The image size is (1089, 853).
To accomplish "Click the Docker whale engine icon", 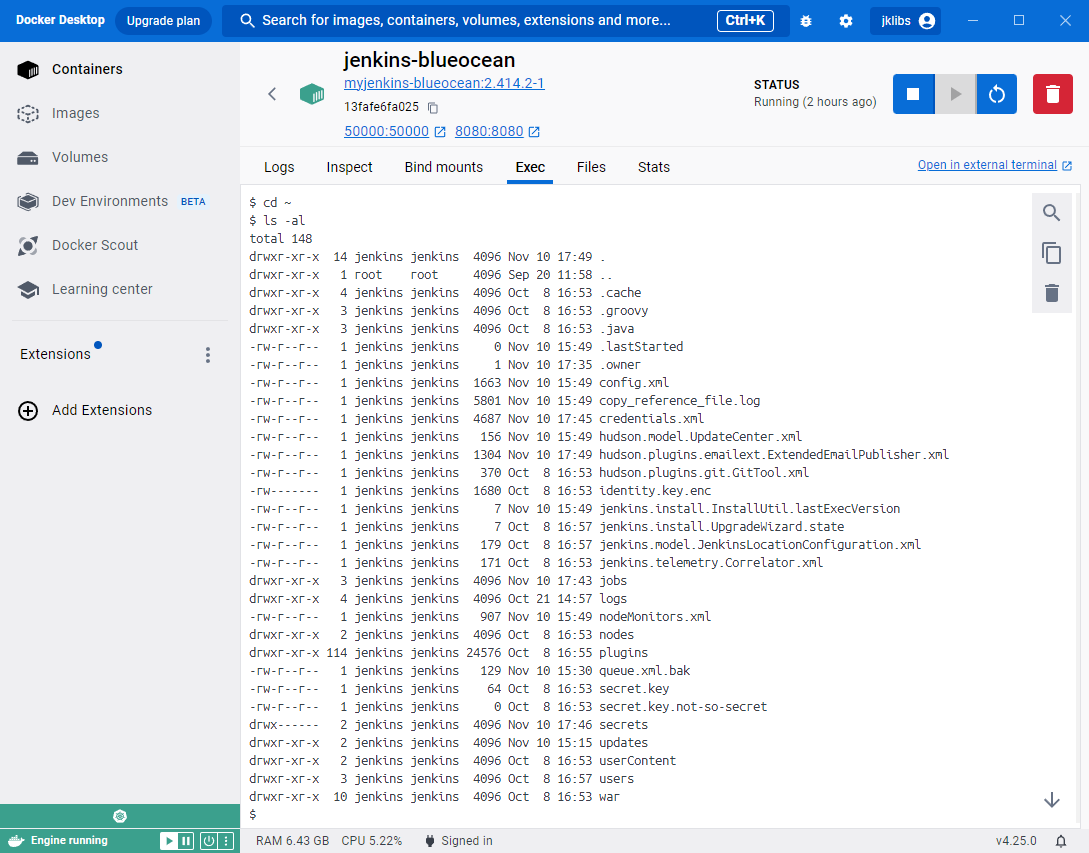I will coord(16,840).
